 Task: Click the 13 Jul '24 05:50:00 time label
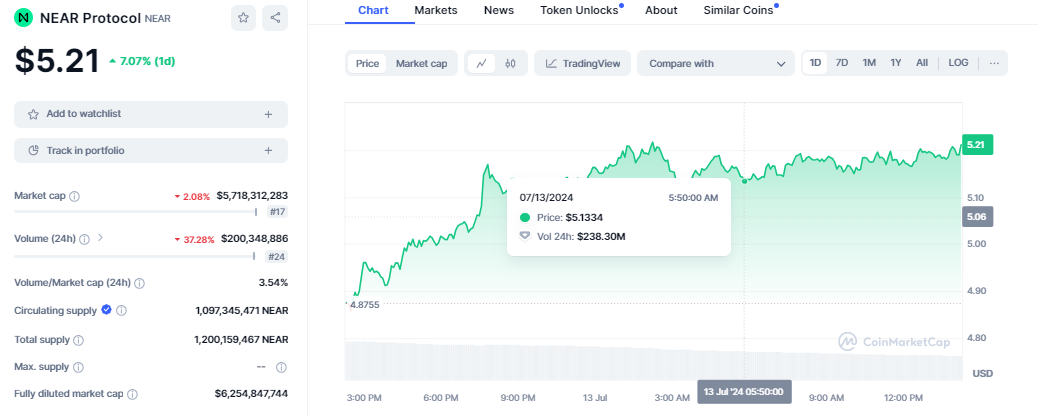(744, 391)
